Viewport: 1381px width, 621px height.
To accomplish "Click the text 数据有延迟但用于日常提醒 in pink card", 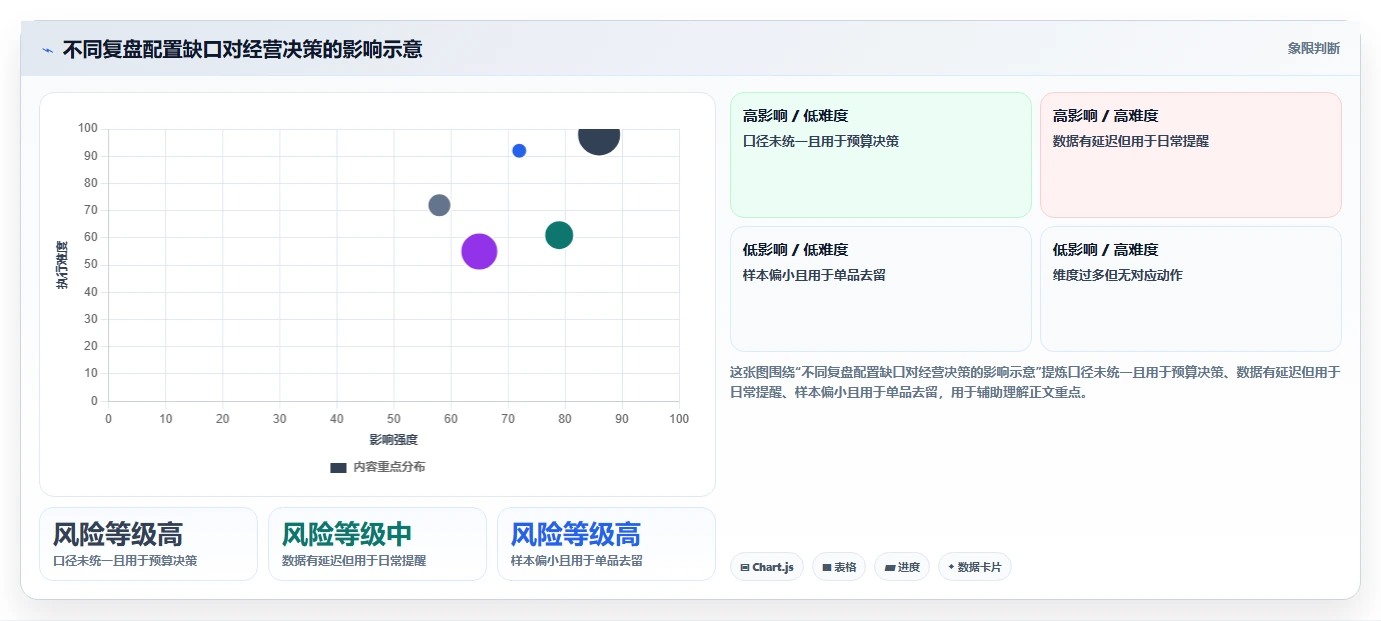I will pyautogui.click(x=1131, y=141).
